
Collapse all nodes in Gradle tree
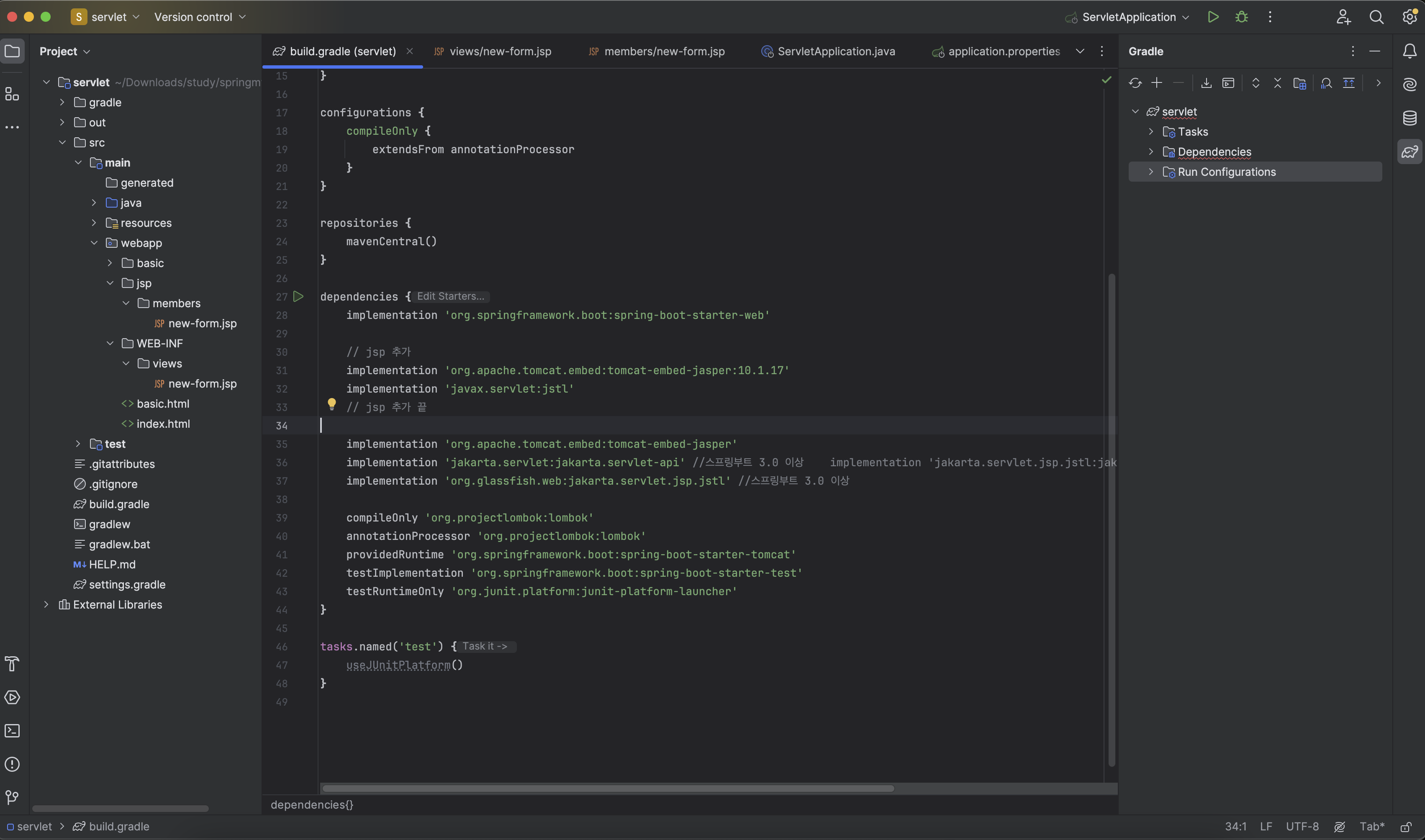coord(1277,83)
